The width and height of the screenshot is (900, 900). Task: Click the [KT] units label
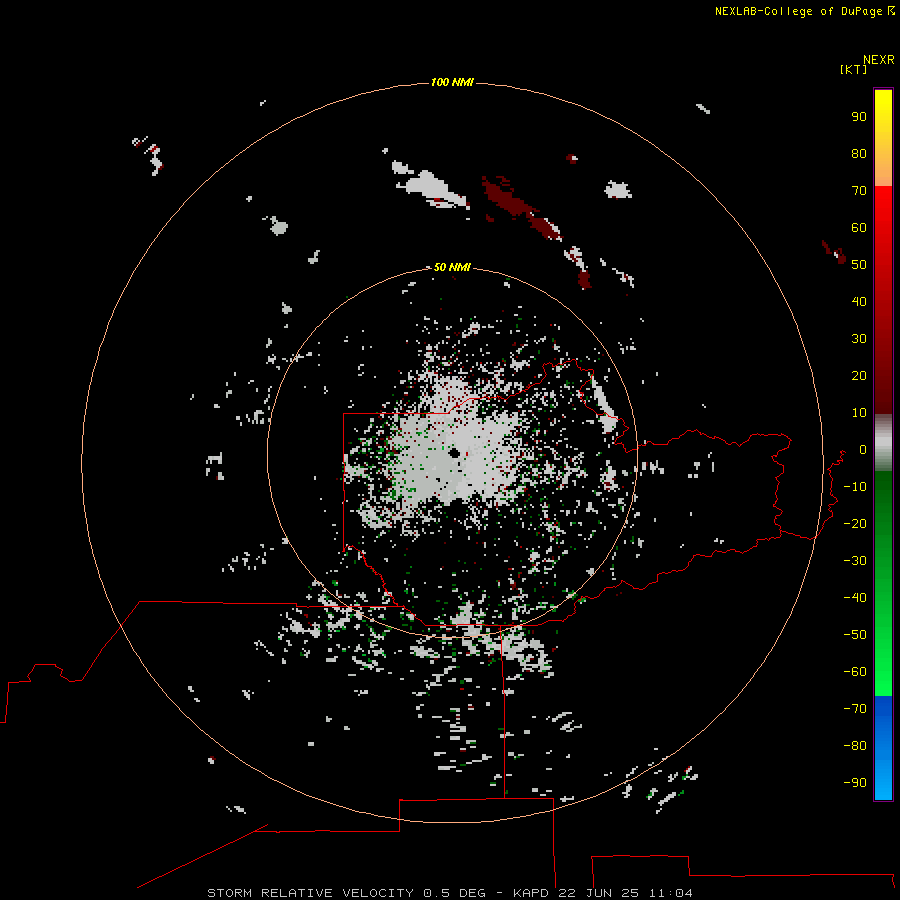[854, 69]
